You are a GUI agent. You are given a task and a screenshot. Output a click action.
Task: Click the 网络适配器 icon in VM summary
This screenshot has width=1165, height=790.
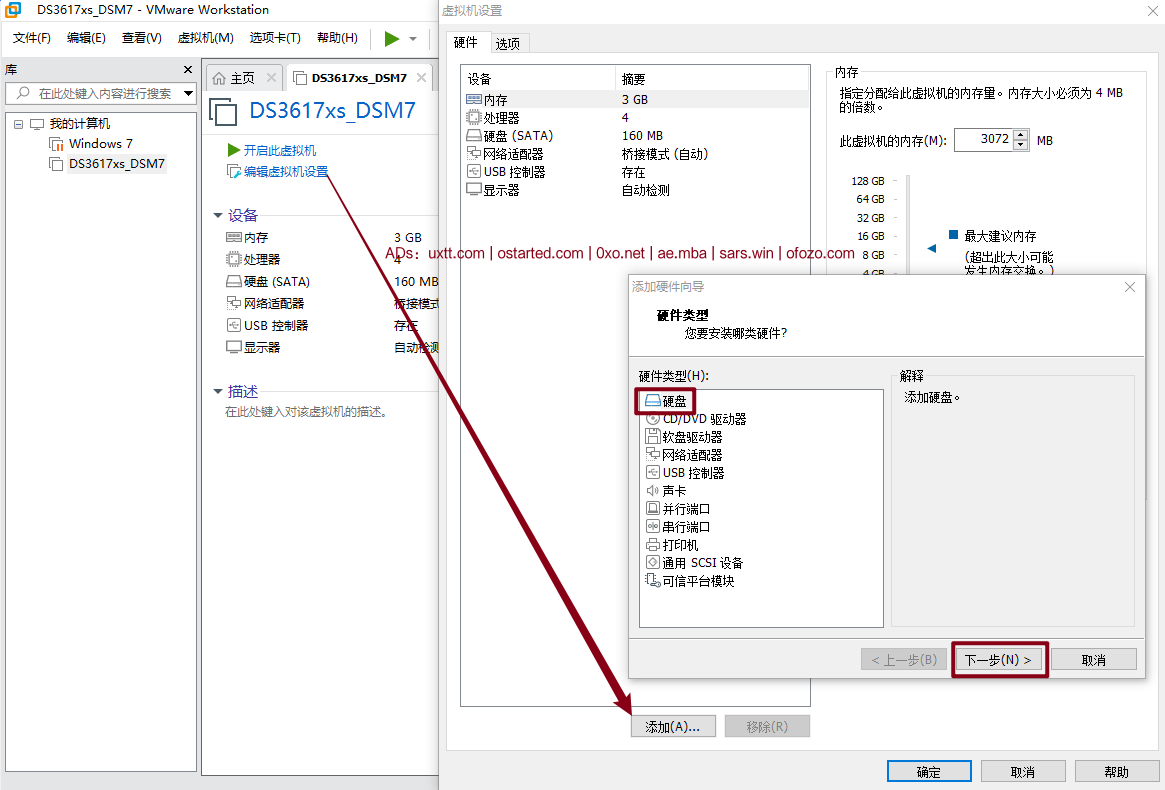[233, 303]
